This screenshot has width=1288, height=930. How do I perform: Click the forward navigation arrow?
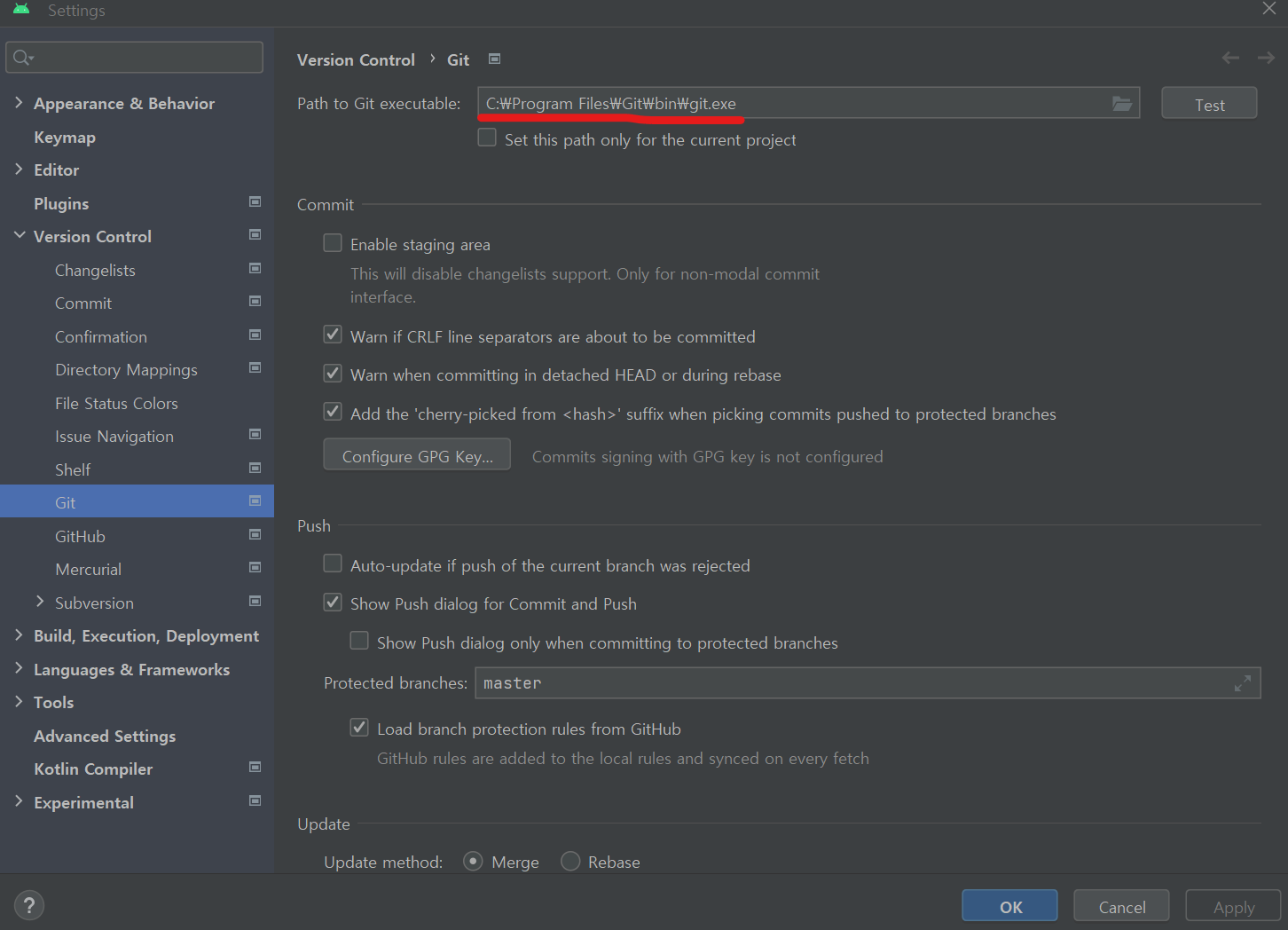point(1266,58)
